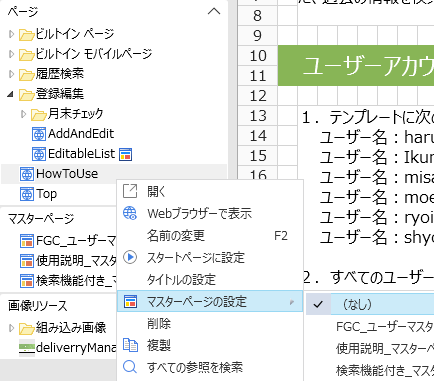Select 検索機能付き_マスタ in submenu
Screen dimensions: 434x381
[x=370, y=370]
